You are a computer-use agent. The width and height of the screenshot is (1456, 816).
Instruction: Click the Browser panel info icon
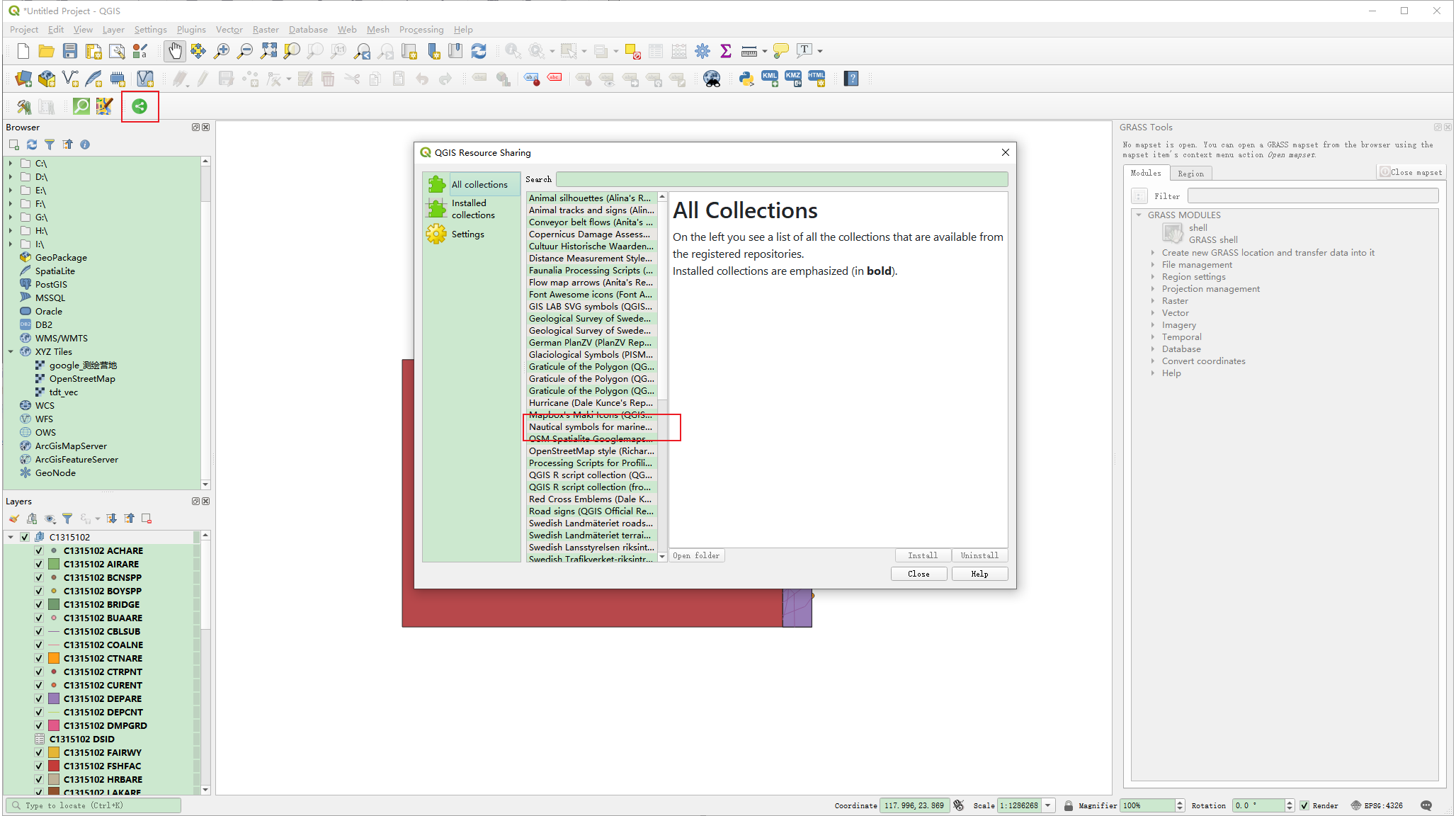click(x=85, y=144)
